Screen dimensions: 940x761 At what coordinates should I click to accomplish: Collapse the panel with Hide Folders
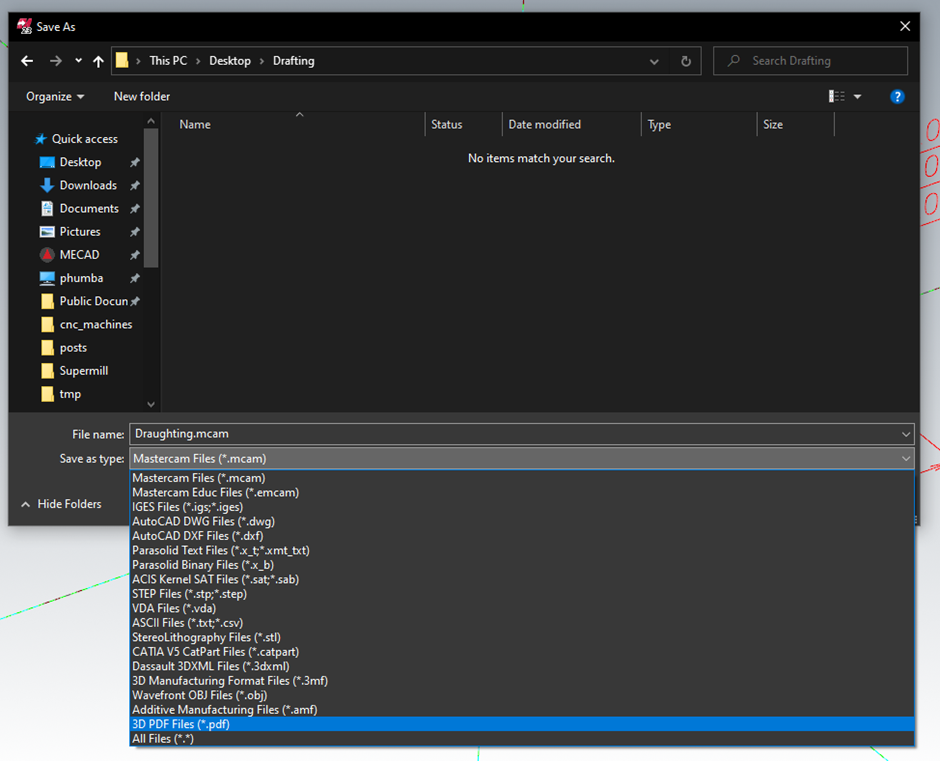[61, 504]
